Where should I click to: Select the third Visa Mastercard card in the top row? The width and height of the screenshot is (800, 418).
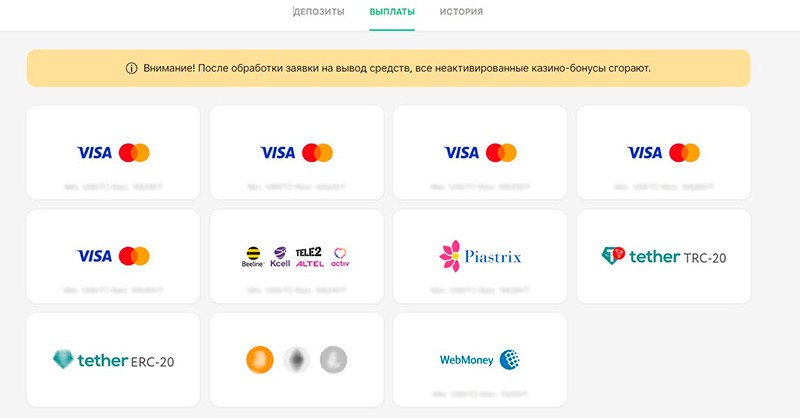[x=480, y=153]
